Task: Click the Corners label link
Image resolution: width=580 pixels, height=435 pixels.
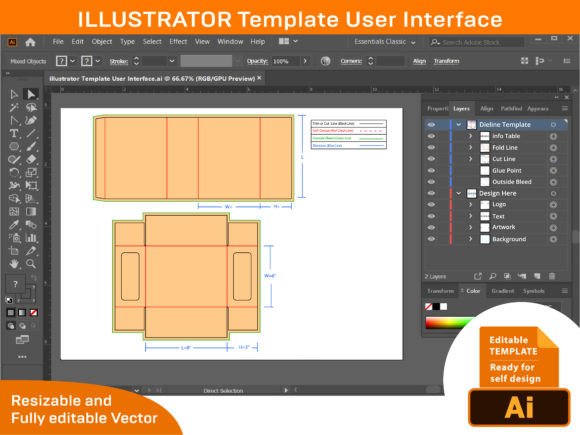Action: click(x=351, y=61)
